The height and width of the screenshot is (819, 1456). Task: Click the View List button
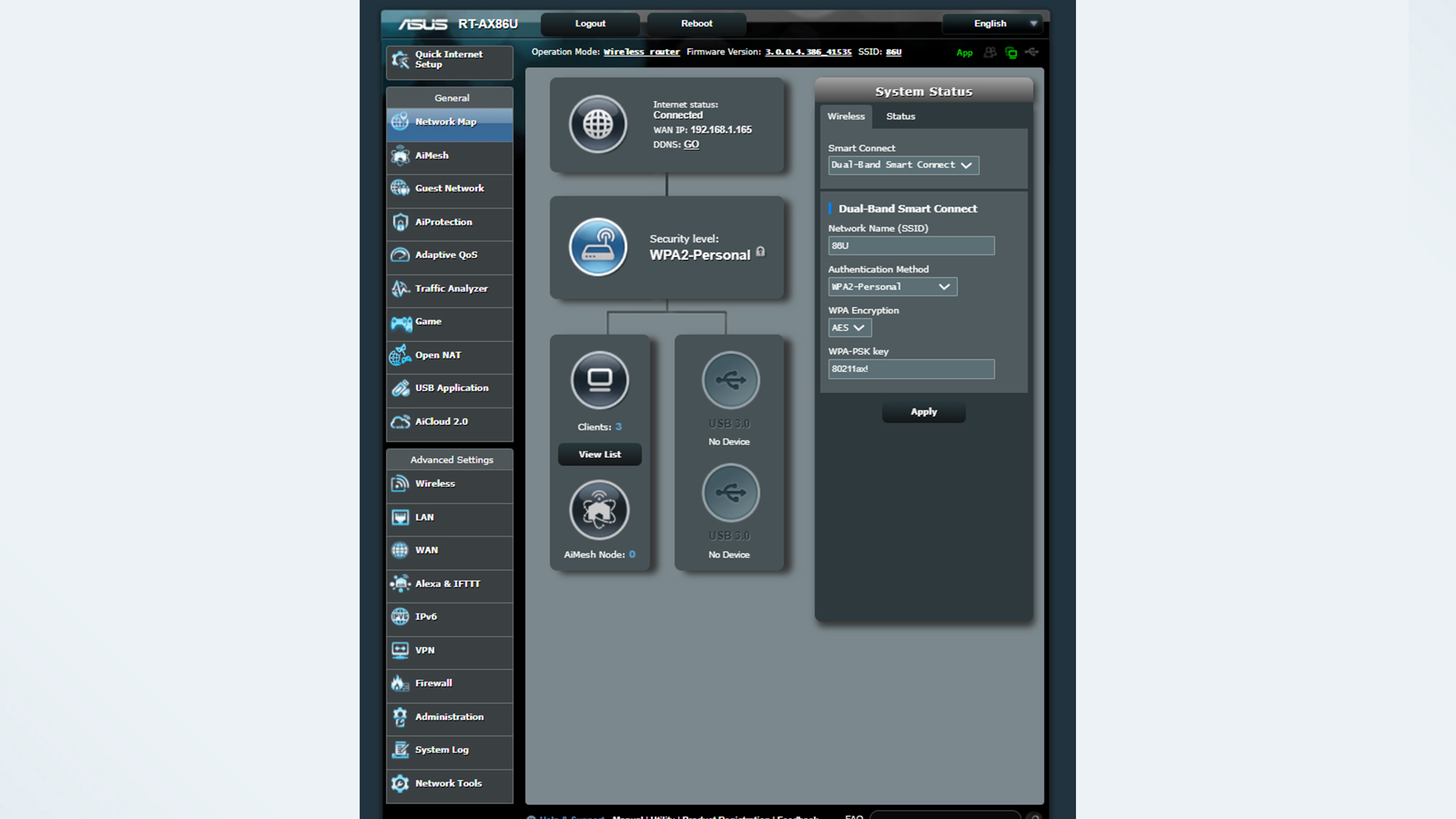[598, 453]
